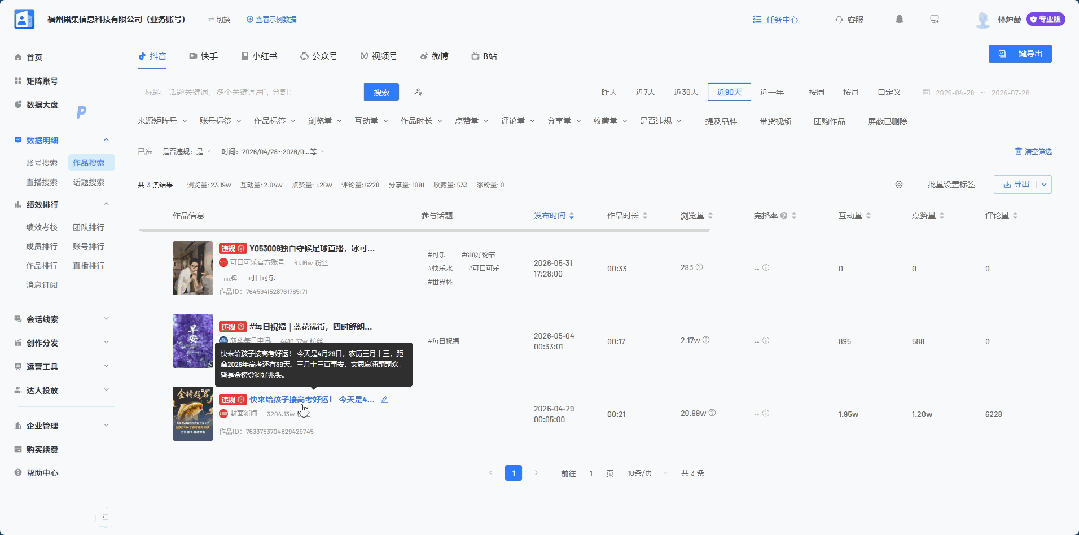The width and height of the screenshot is (1079, 535).
Task: Click the purple 专业版 badge
Action: click(1045, 19)
